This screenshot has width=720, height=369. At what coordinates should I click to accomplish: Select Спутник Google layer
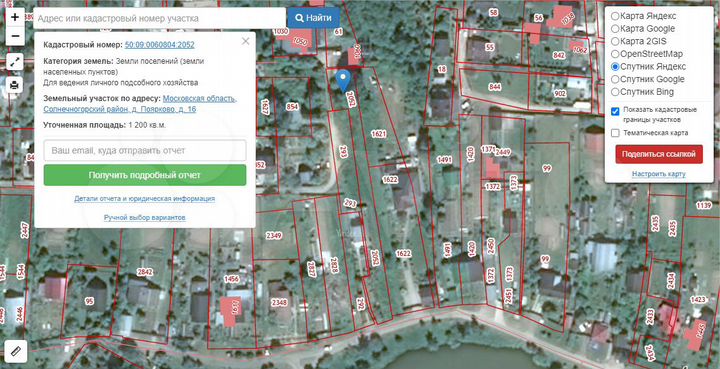click(648, 79)
